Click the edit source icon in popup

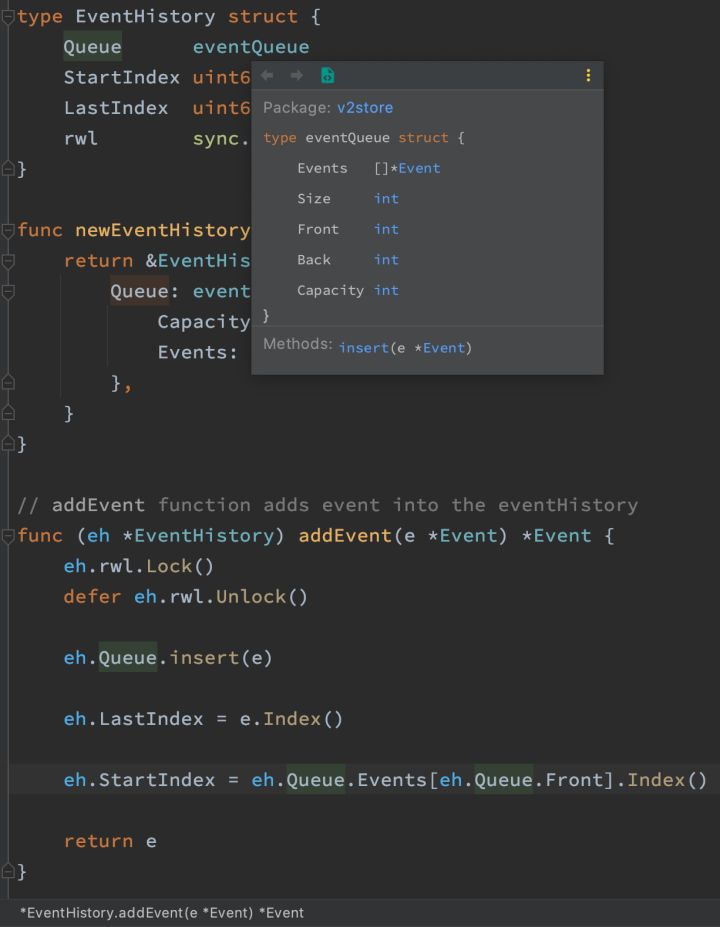[x=327, y=76]
